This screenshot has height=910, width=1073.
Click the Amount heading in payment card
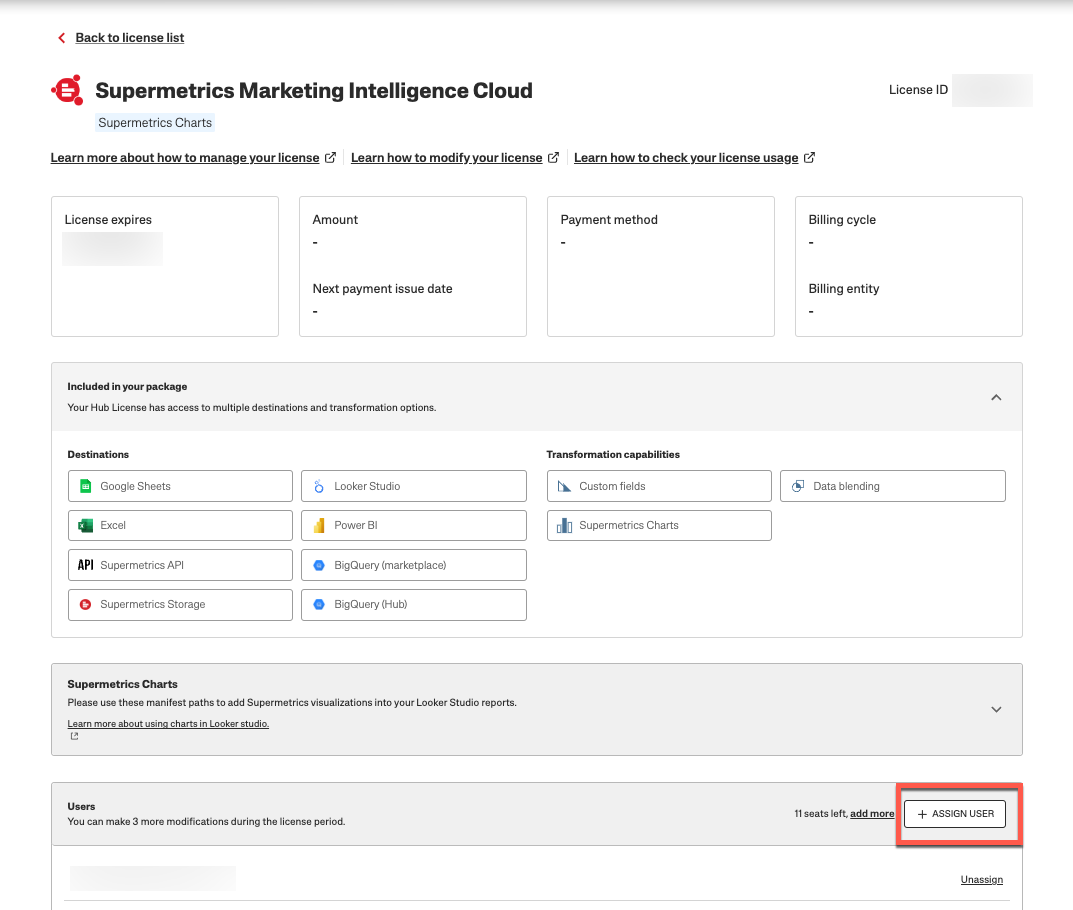pyautogui.click(x=335, y=220)
